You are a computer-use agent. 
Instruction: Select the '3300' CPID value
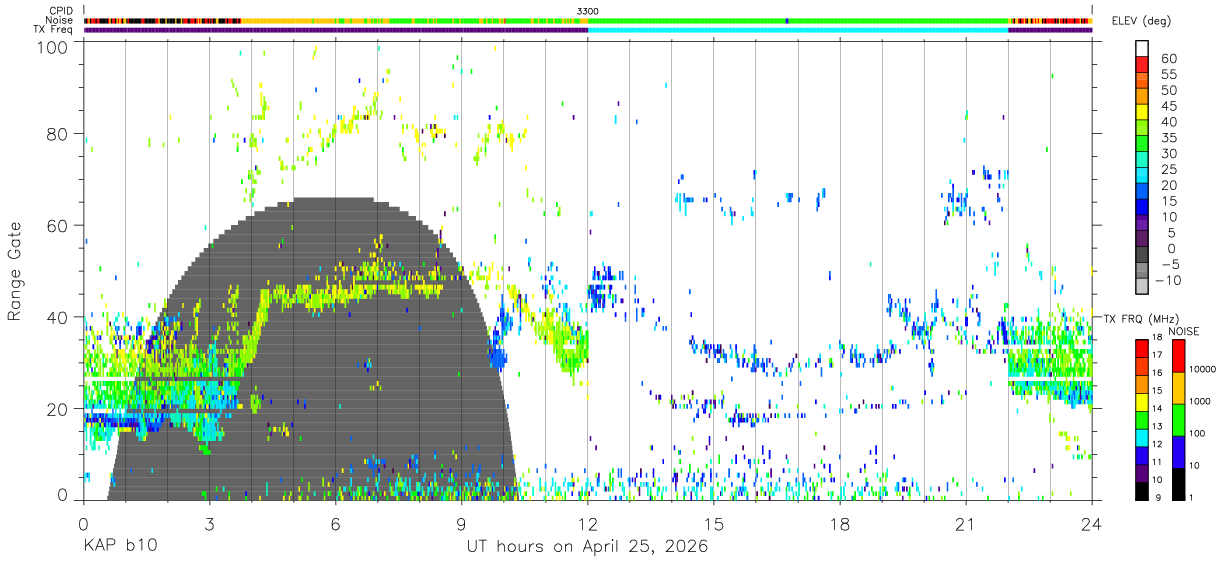(x=588, y=11)
